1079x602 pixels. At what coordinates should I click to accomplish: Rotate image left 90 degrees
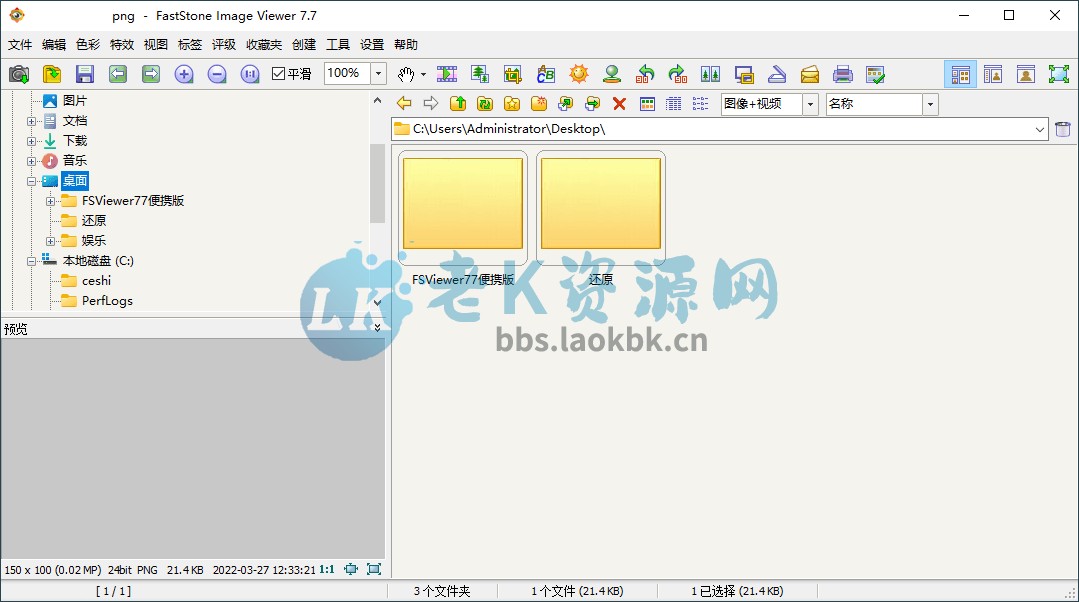pyautogui.click(x=645, y=74)
